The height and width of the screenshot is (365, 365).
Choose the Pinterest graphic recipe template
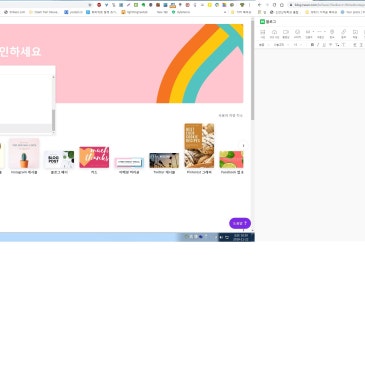click(199, 146)
